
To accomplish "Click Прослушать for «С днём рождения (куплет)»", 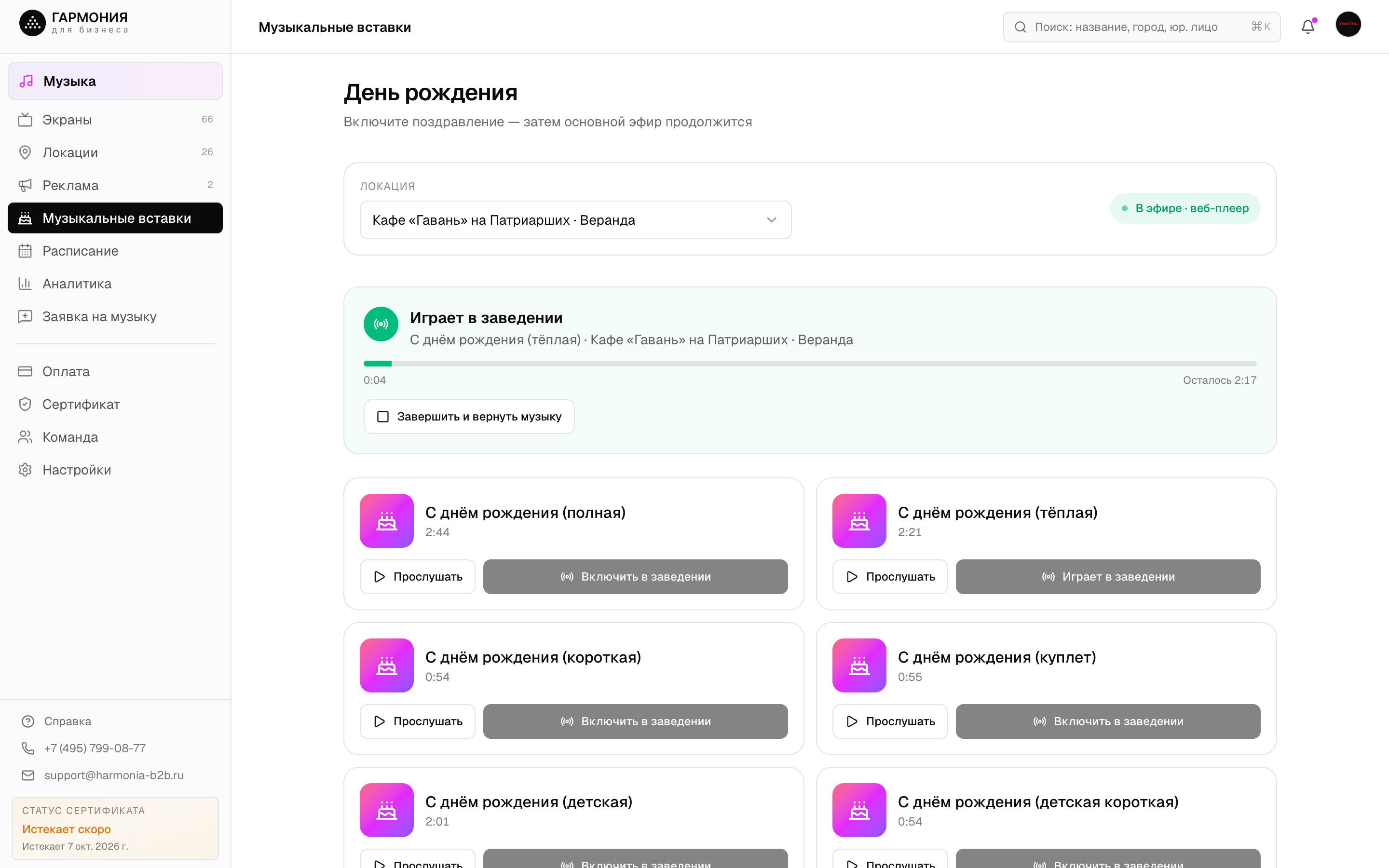I will [890, 721].
